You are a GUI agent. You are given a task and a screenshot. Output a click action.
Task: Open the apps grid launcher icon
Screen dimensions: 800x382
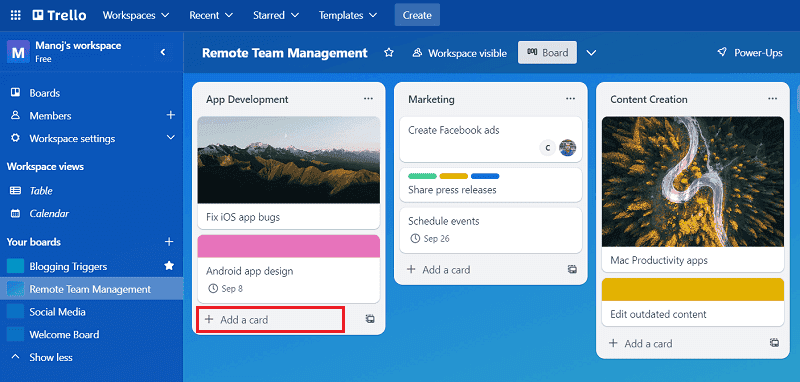tap(16, 15)
